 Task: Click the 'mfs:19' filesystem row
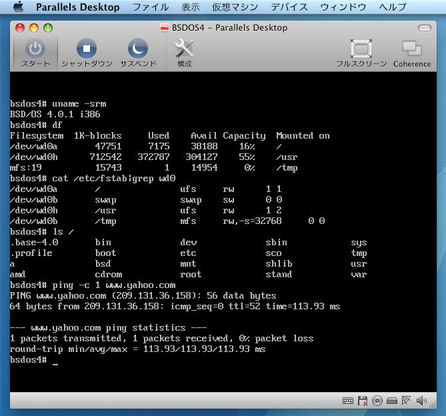154,168
